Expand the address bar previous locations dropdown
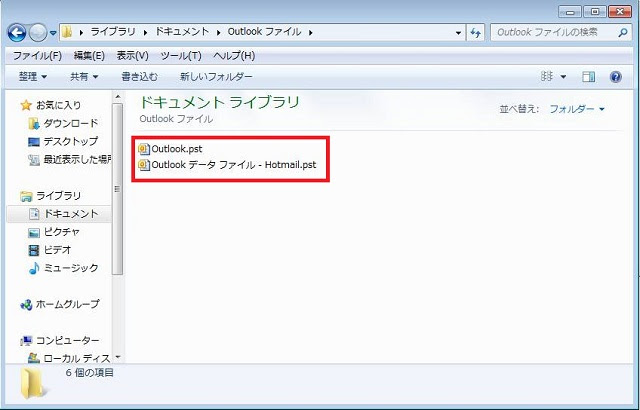This screenshot has height=410, width=640. [x=458, y=33]
